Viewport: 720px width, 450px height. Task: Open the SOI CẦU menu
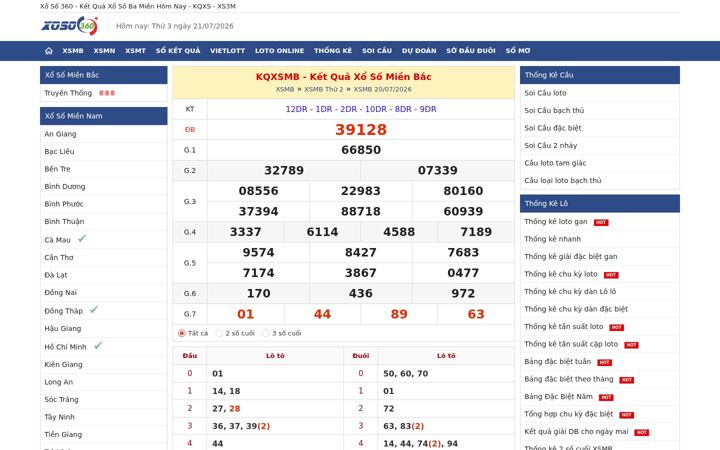(x=377, y=51)
